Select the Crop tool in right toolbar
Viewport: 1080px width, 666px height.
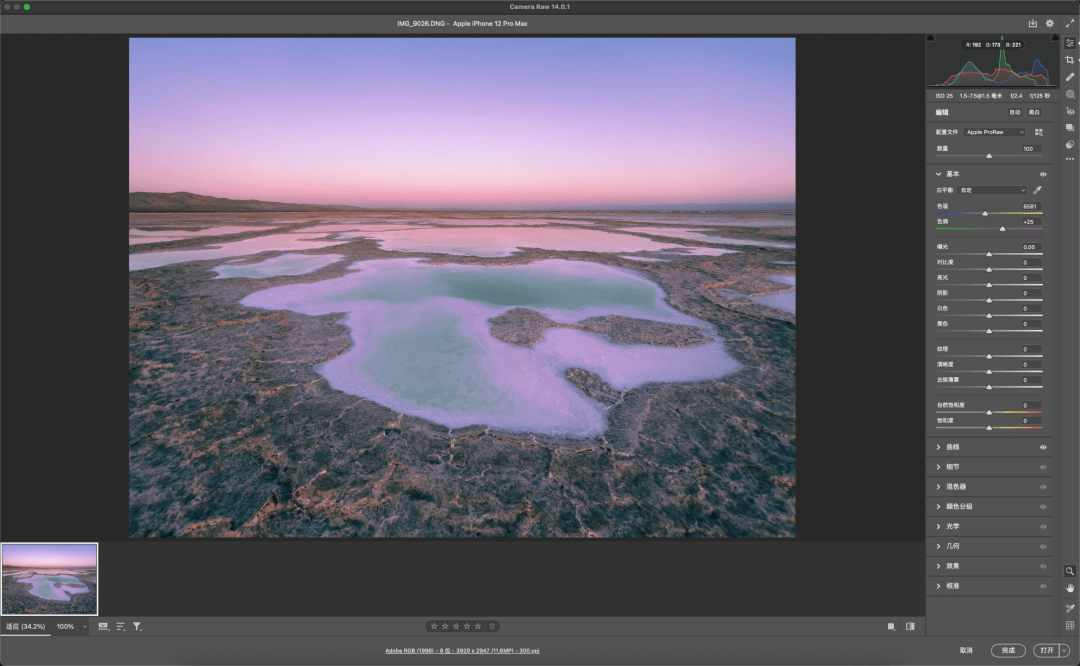pos(1070,60)
